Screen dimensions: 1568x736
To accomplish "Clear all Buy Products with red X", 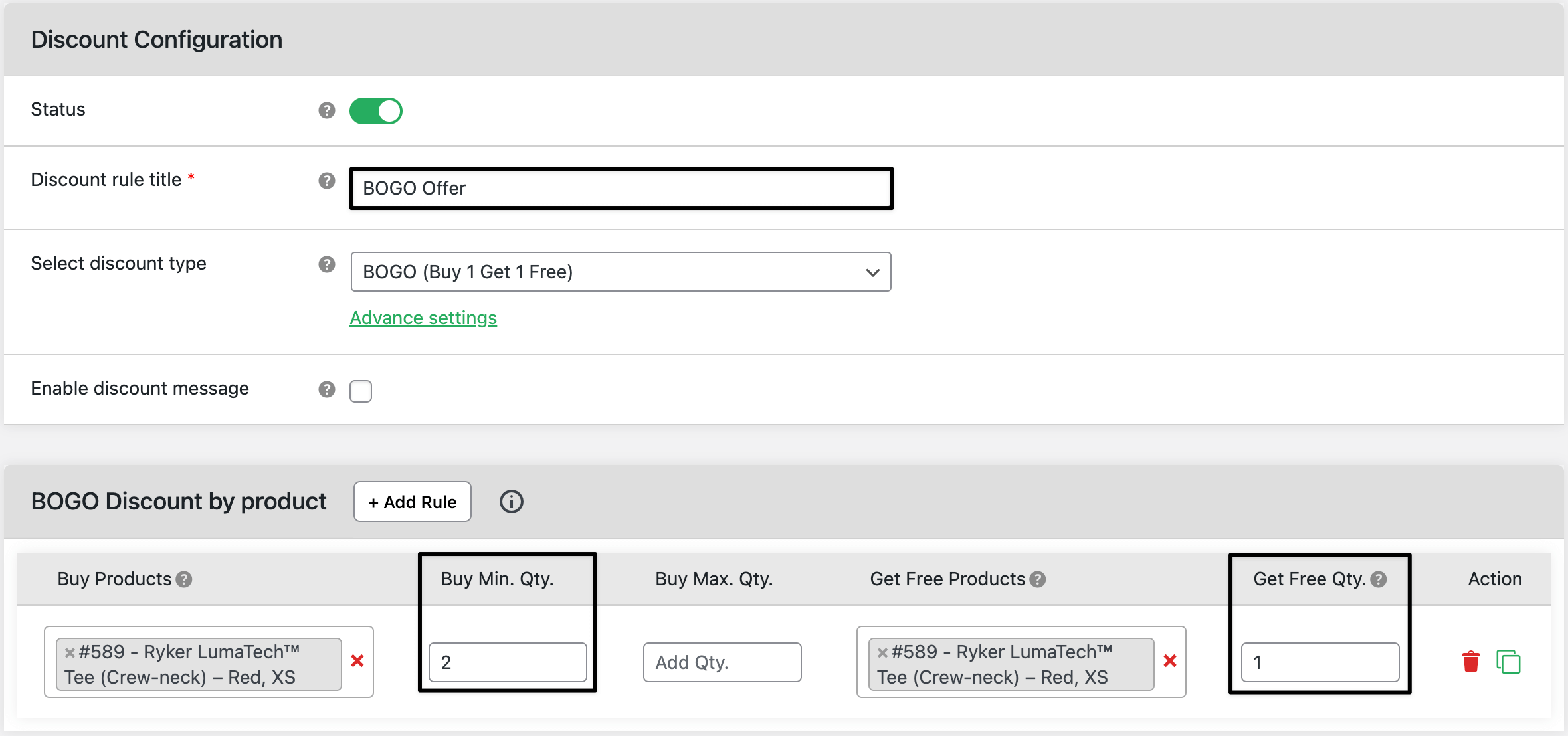I will [x=357, y=661].
